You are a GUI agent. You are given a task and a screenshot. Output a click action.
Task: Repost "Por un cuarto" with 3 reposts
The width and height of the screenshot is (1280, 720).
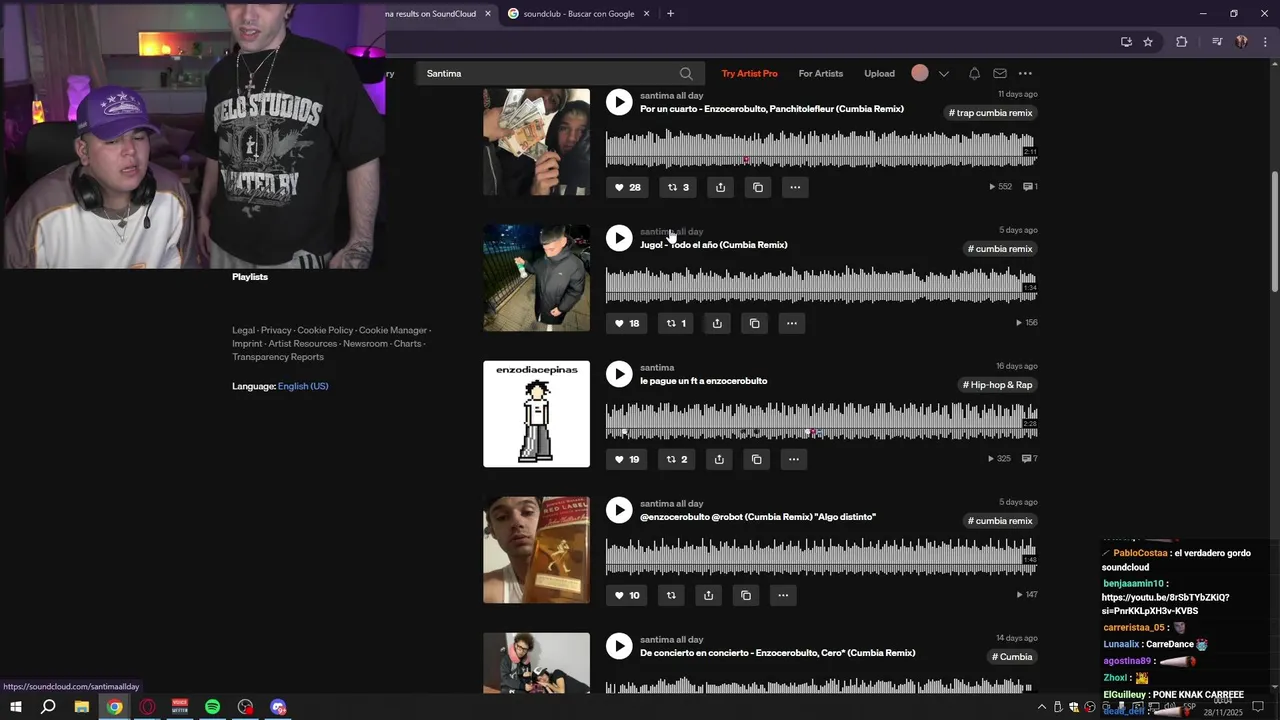click(x=678, y=187)
